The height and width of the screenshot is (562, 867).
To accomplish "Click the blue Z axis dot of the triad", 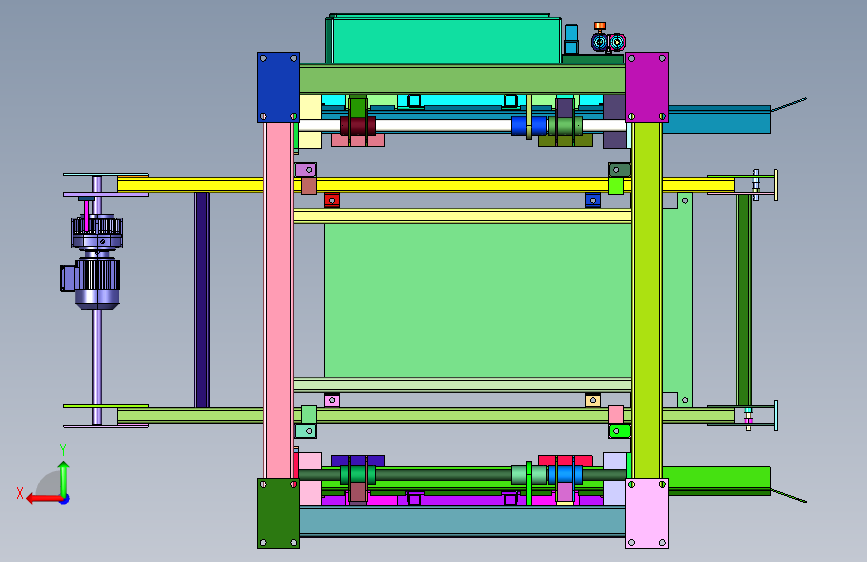I will tap(65, 499).
